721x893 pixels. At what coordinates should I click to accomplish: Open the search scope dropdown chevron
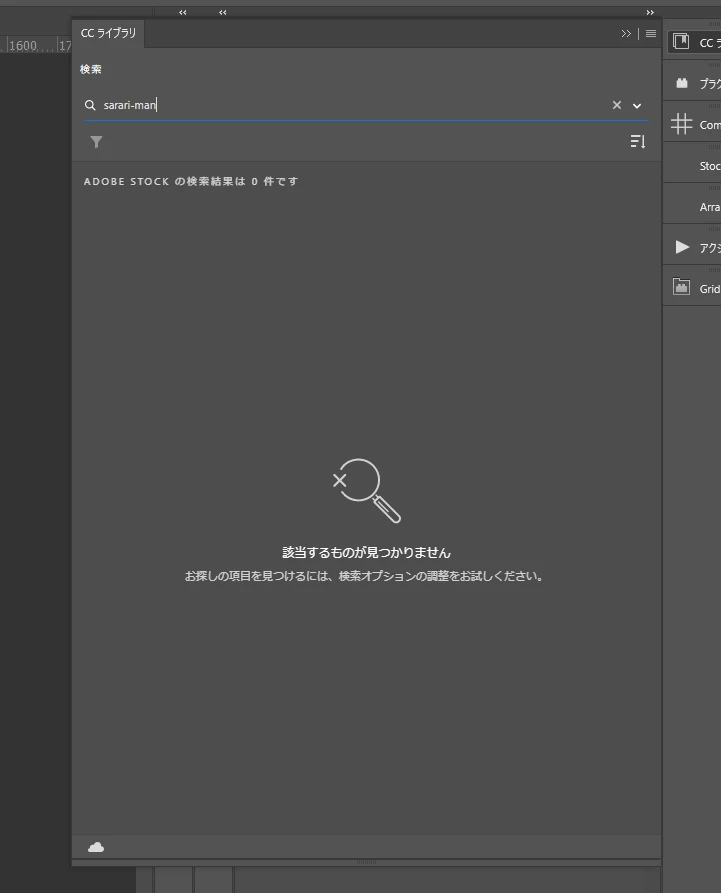(x=637, y=105)
